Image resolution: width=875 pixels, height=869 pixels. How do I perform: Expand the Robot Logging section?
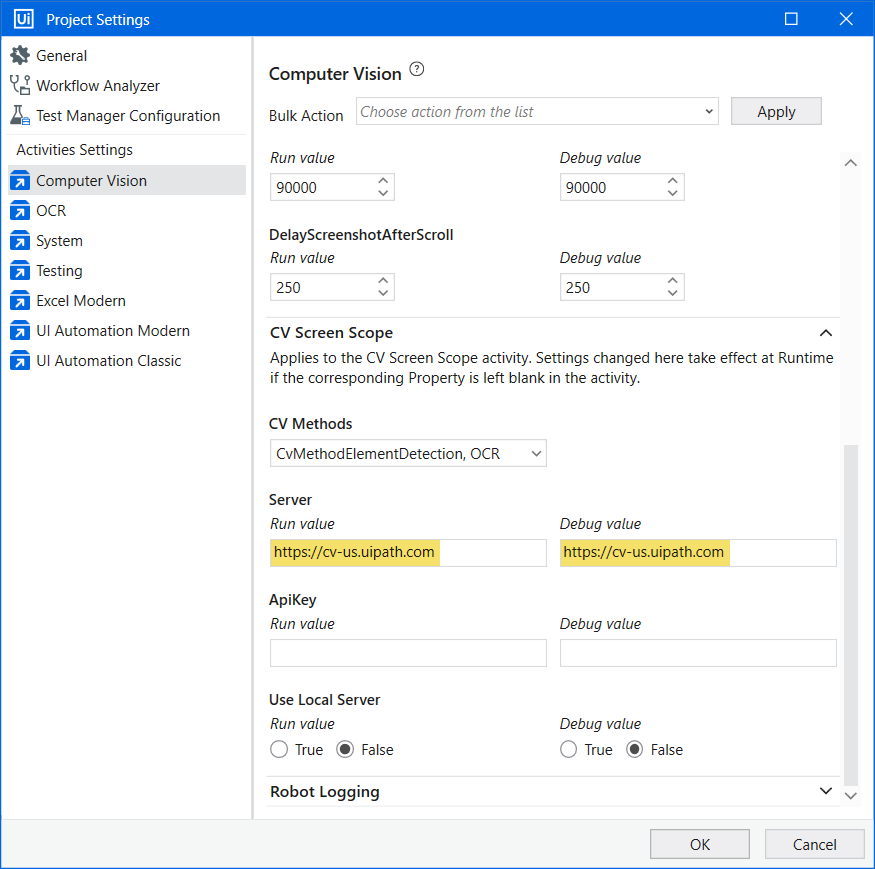[x=825, y=791]
